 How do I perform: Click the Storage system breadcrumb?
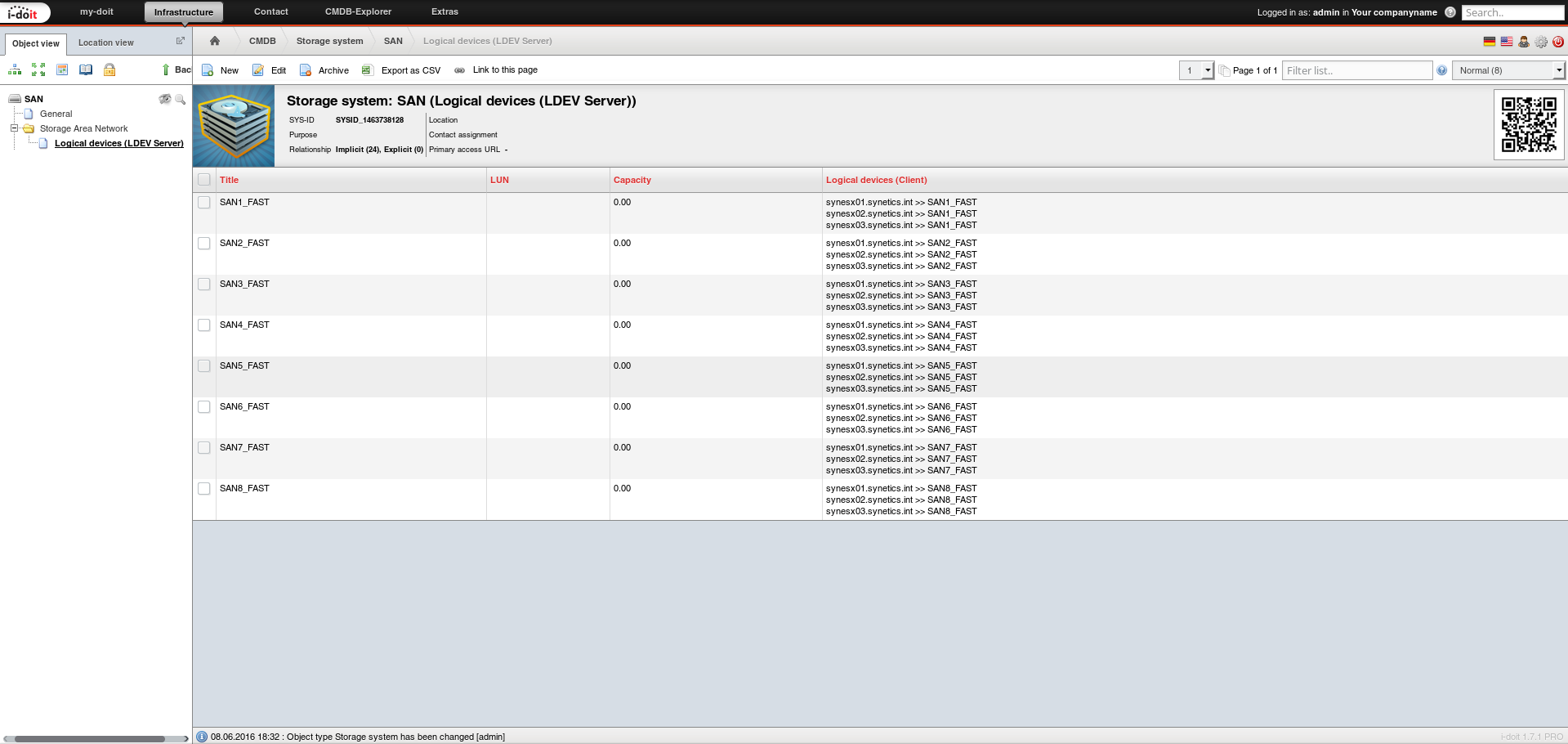[x=329, y=41]
